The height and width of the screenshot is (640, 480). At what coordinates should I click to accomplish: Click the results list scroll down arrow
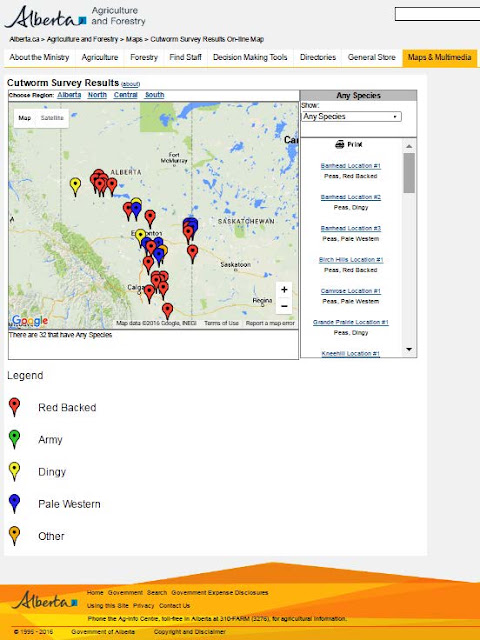(409, 349)
